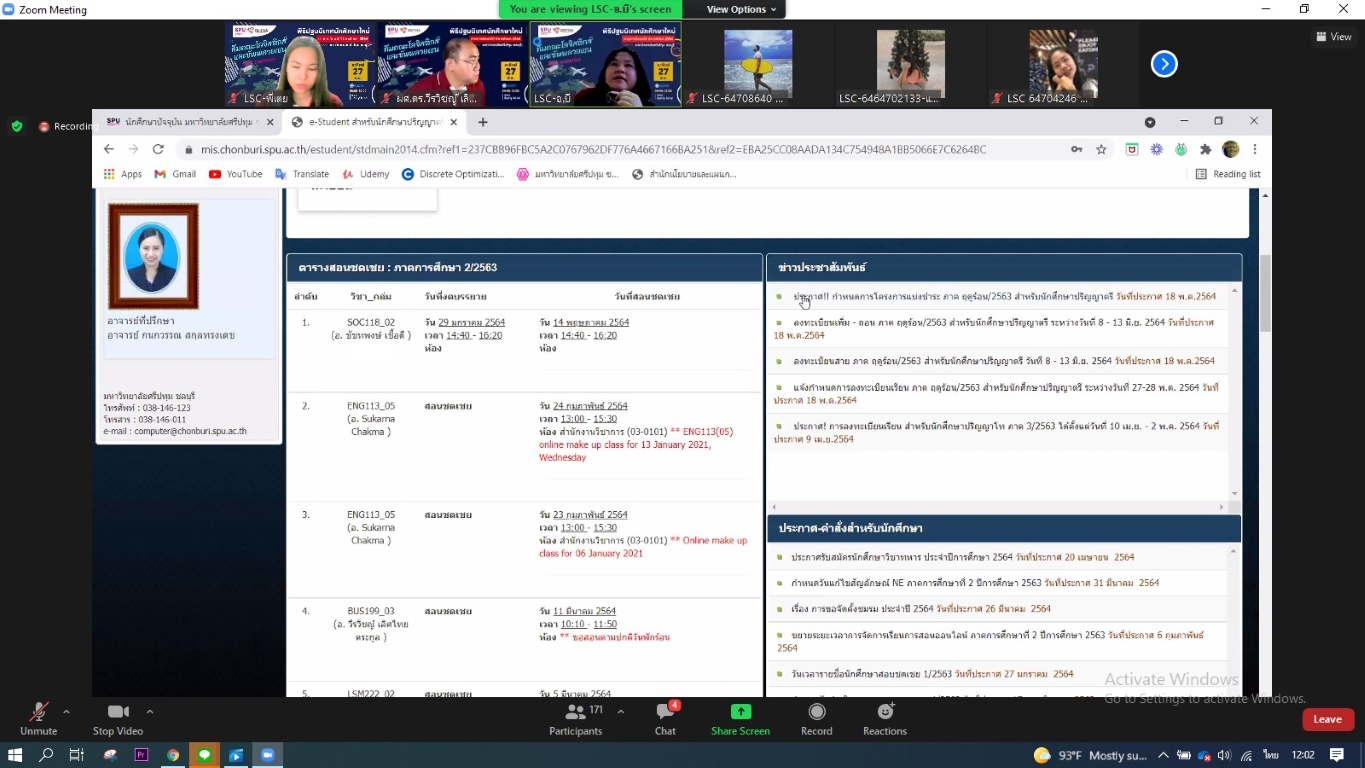The width and height of the screenshot is (1365, 768).
Task: Expand audio options arrow beside Unmute
Action: [66, 712]
